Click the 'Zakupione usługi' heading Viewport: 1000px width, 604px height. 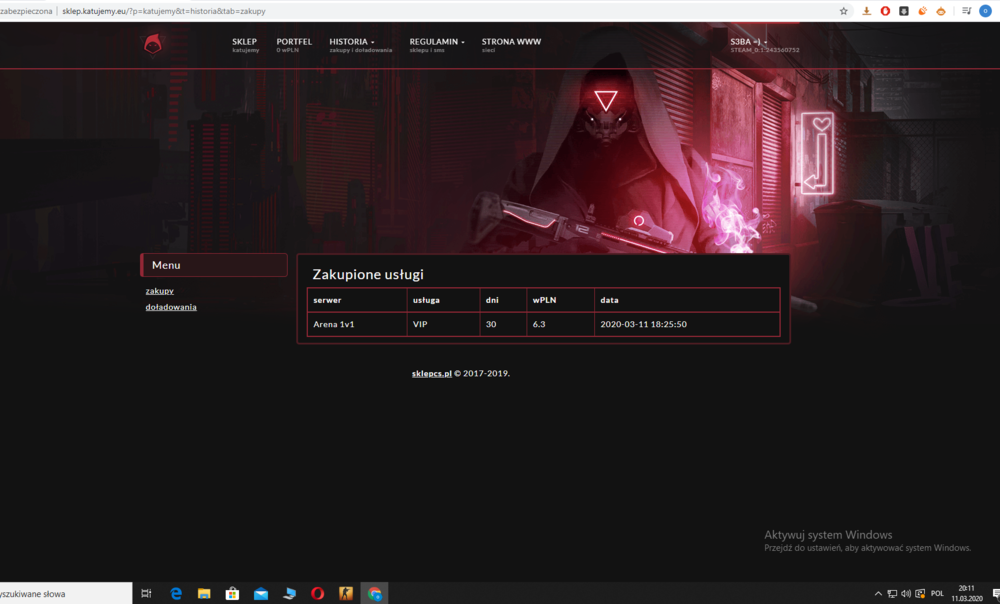tap(368, 274)
